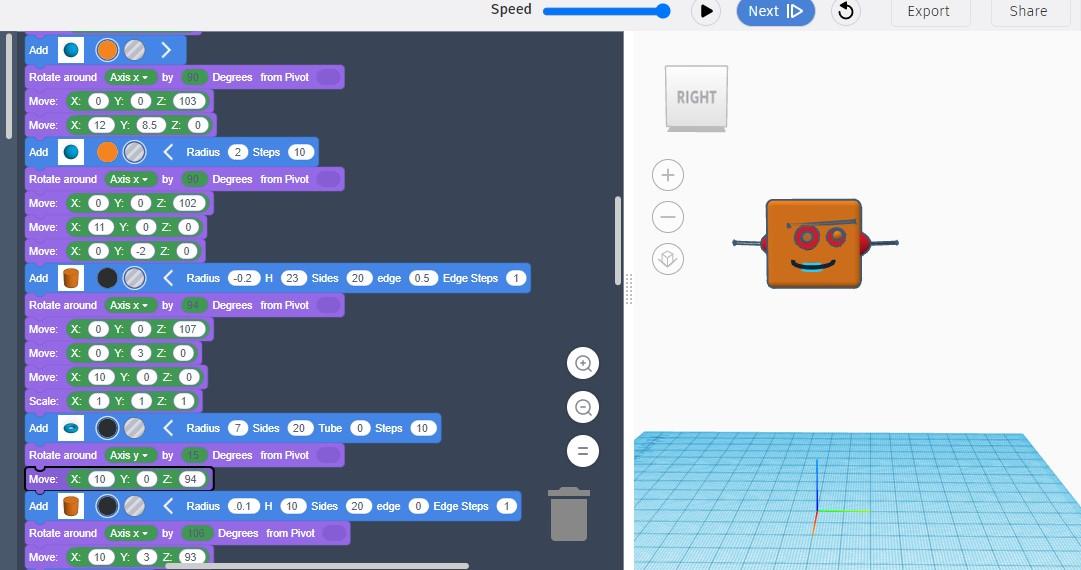
Task: Edit the Radius -0.2 field in cylinder block
Action: (242, 278)
